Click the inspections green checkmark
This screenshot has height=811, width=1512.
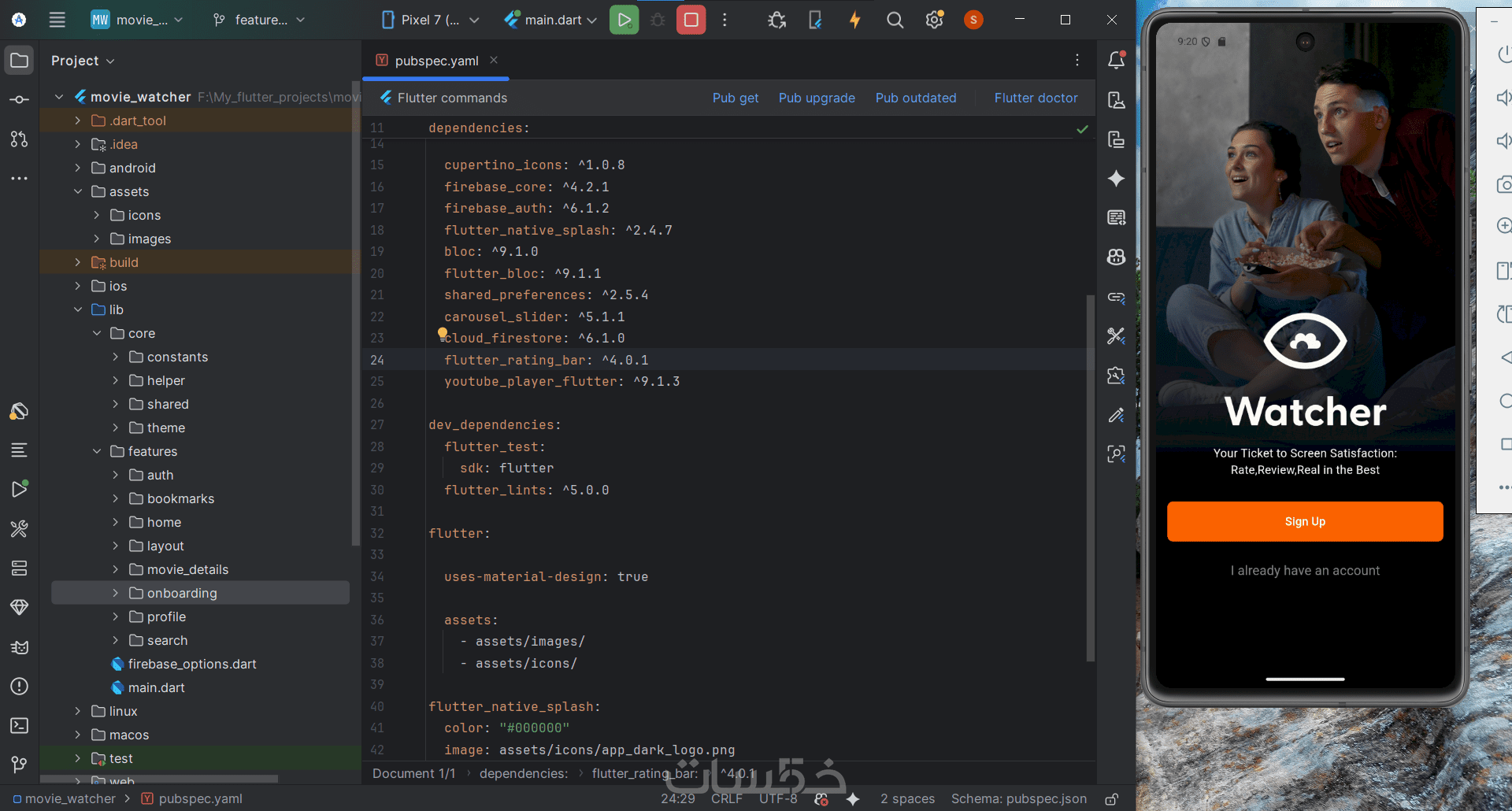coord(1082,129)
